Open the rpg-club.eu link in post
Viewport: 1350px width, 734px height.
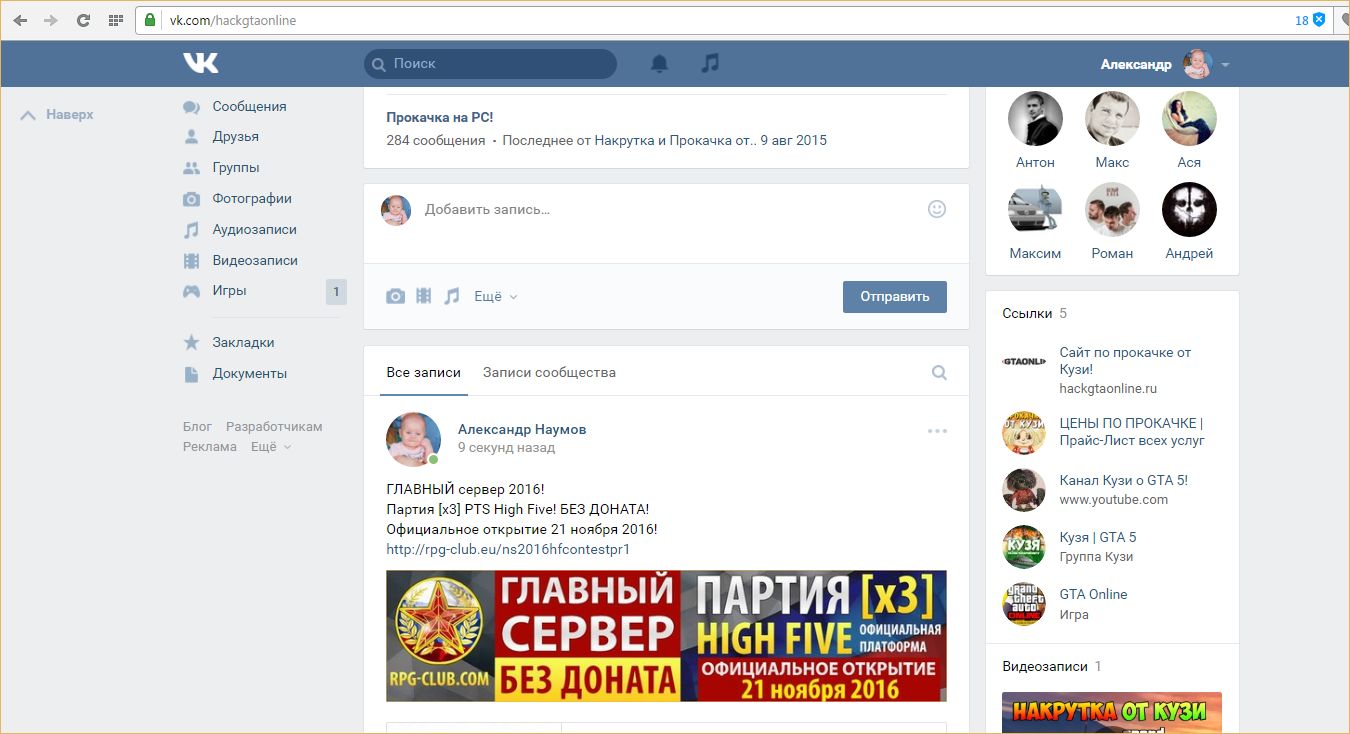click(x=508, y=549)
